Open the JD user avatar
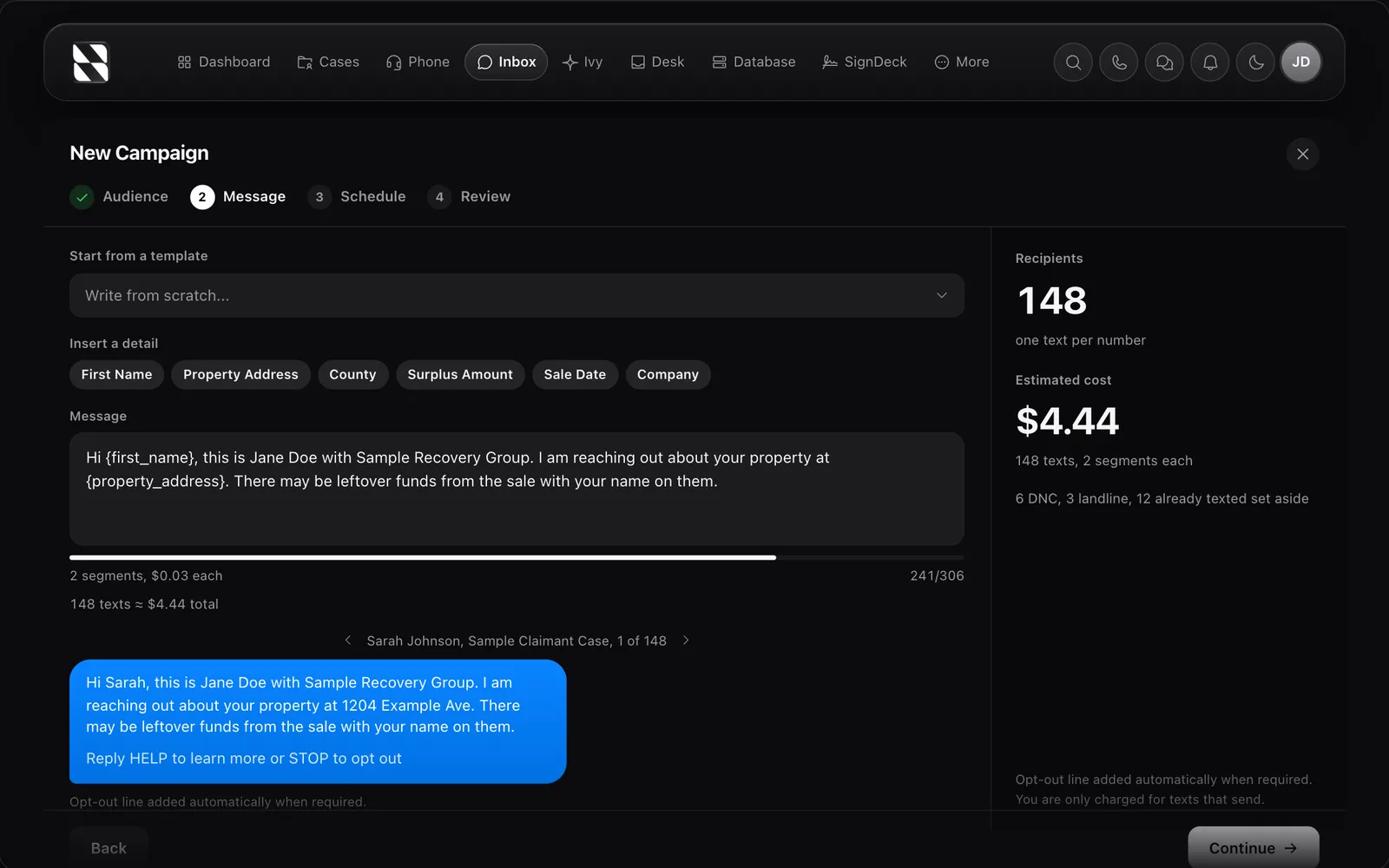The image size is (1389, 868). (x=1300, y=62)
